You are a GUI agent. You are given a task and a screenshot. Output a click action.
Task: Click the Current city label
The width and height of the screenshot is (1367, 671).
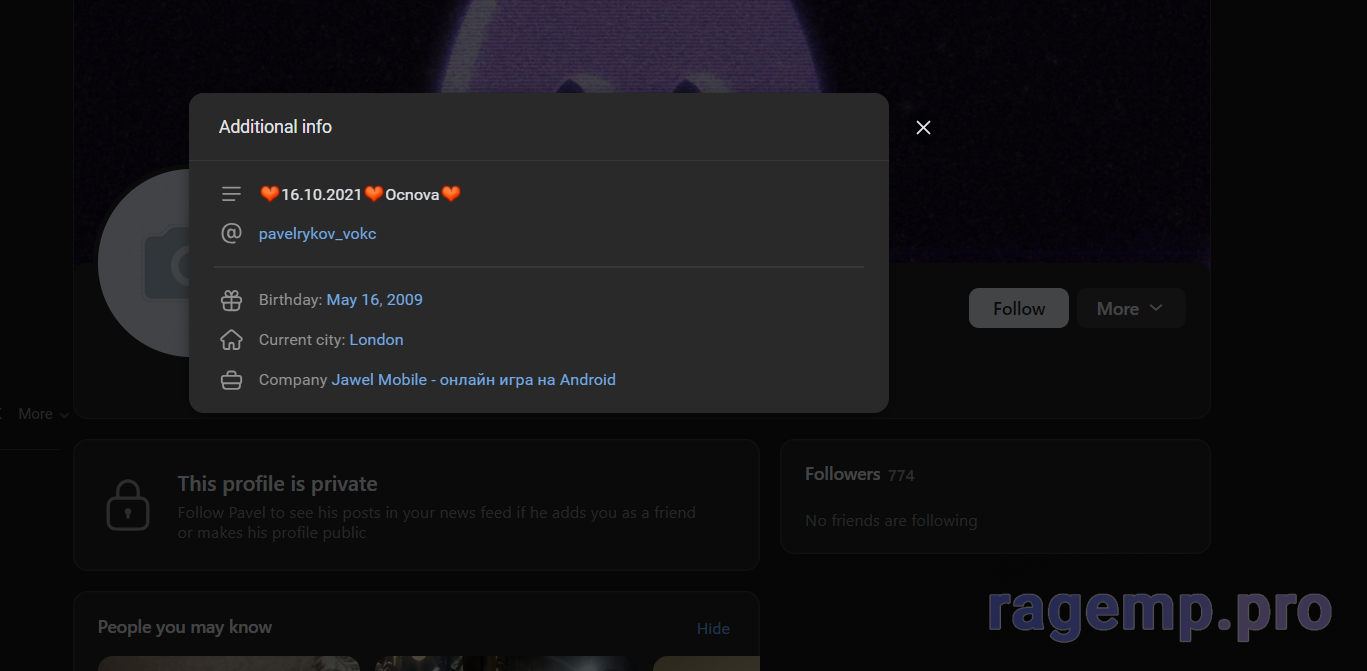(x=302, y=340)
